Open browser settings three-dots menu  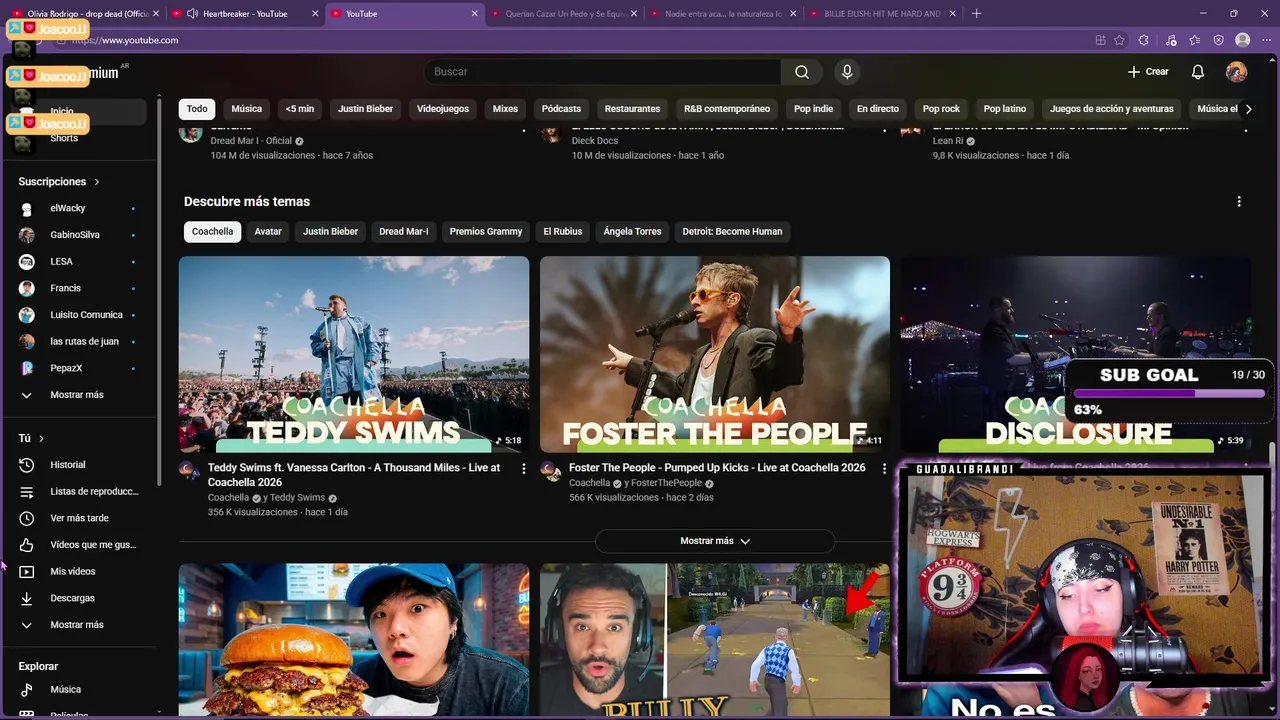click(1267, 40)
